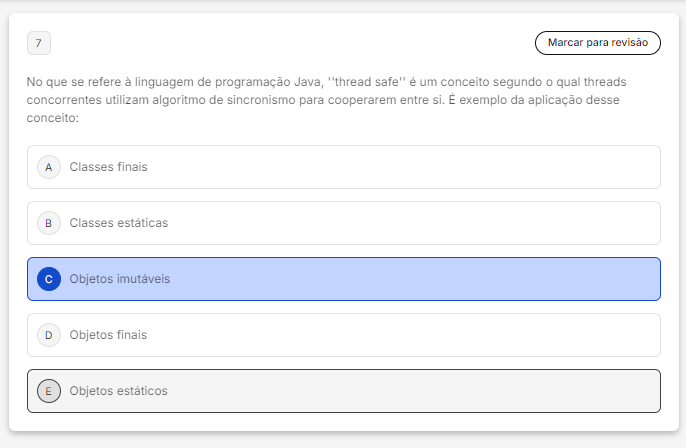Click the letter E circle icon
Screen dimensions: 686x448
coord(48,391)
